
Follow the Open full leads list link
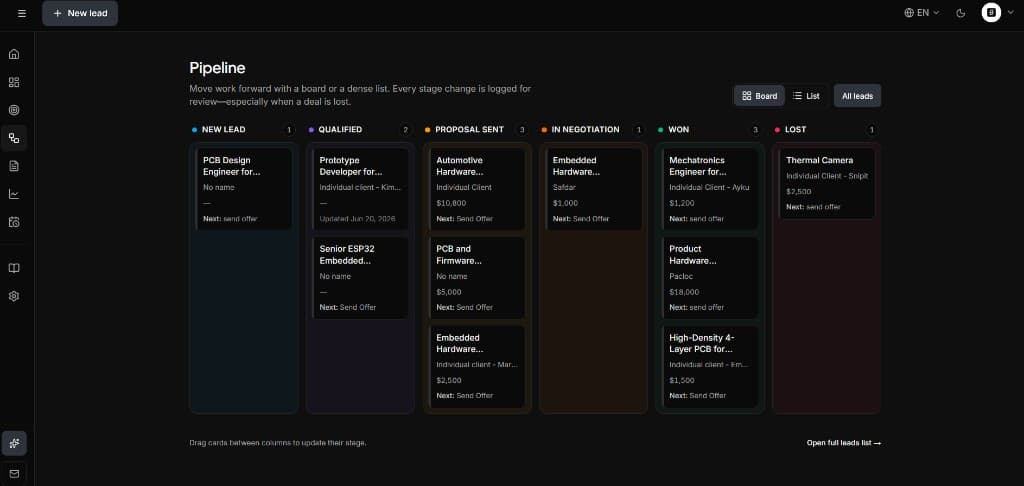tap(844, 443)
